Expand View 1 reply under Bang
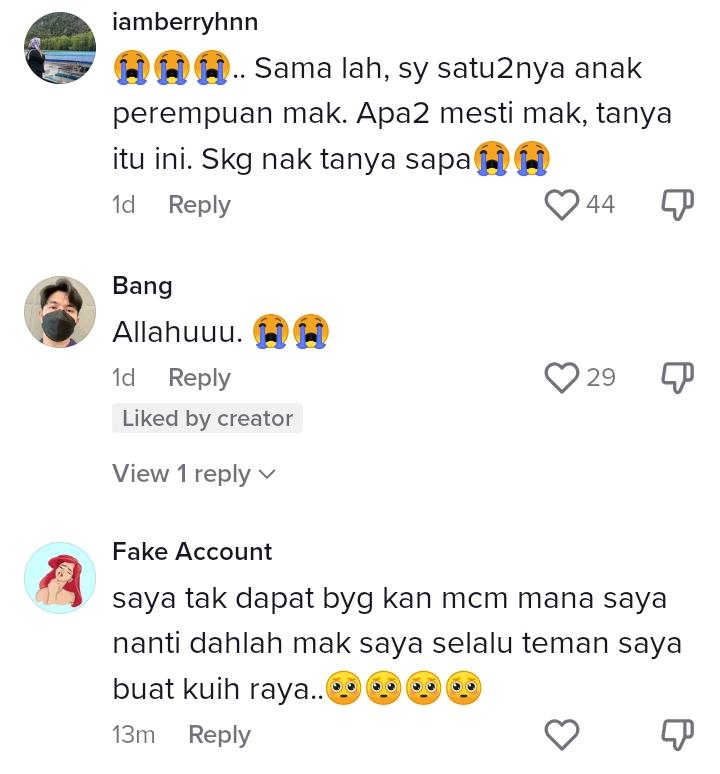Screen dimensions: 720x774 [182, 473]
